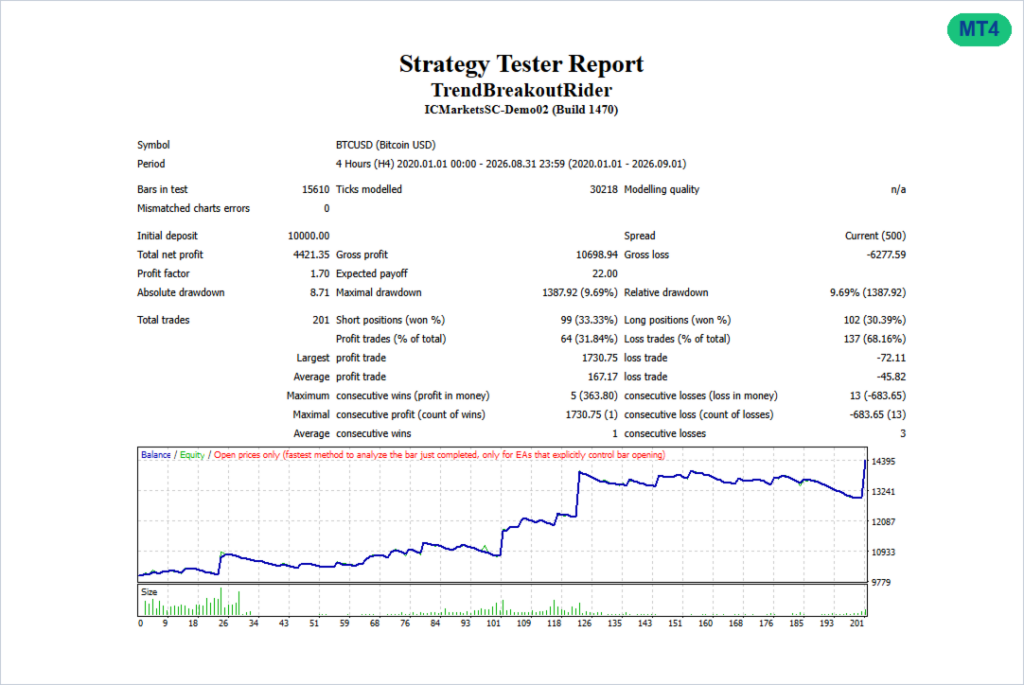Click trade number 26 on x-axis
Screen dimensions: 1024x685
coord(223,624)
